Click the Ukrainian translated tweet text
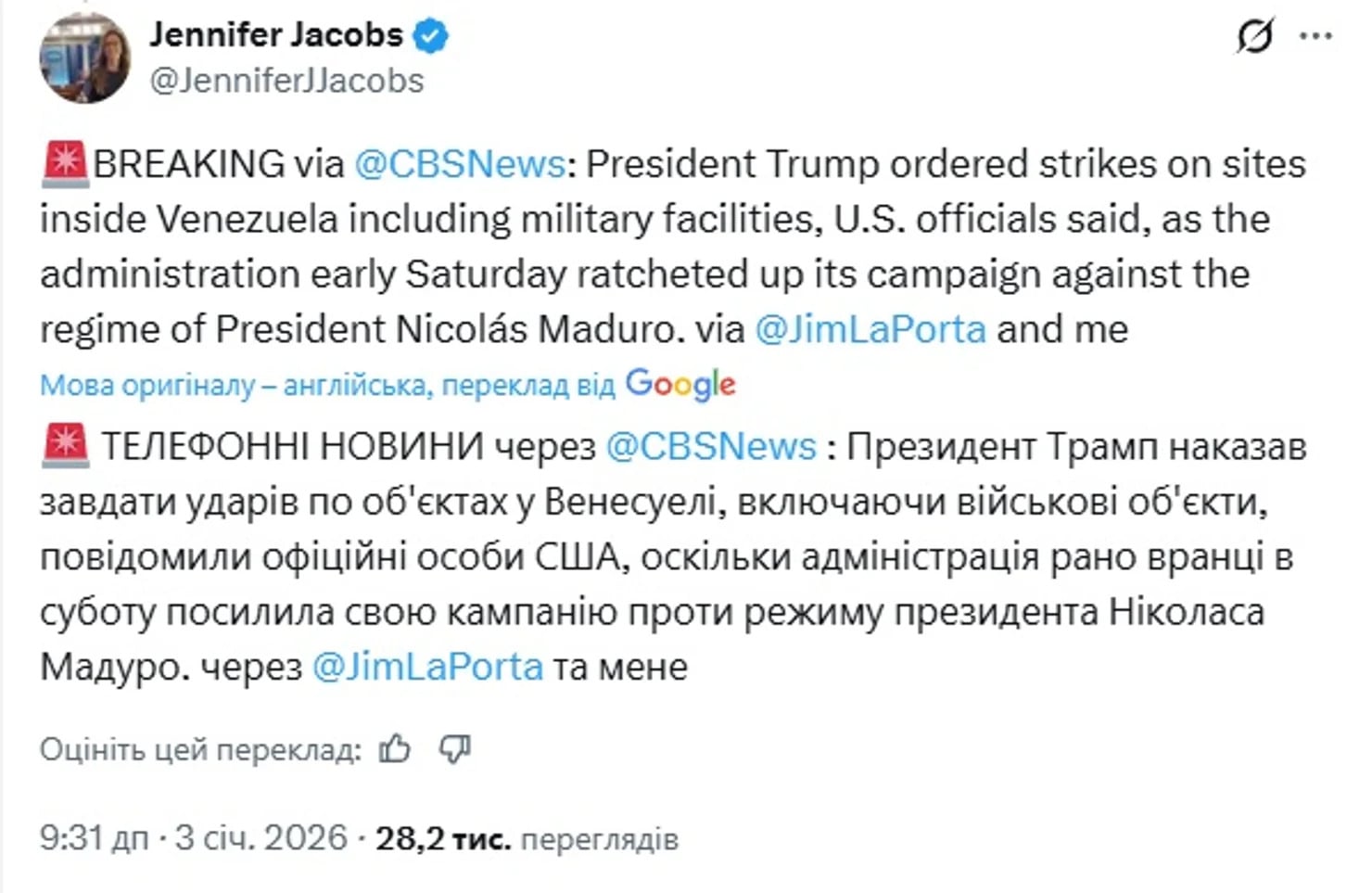The height and width of the screenshot is (893, 1372). pos(649,556)
